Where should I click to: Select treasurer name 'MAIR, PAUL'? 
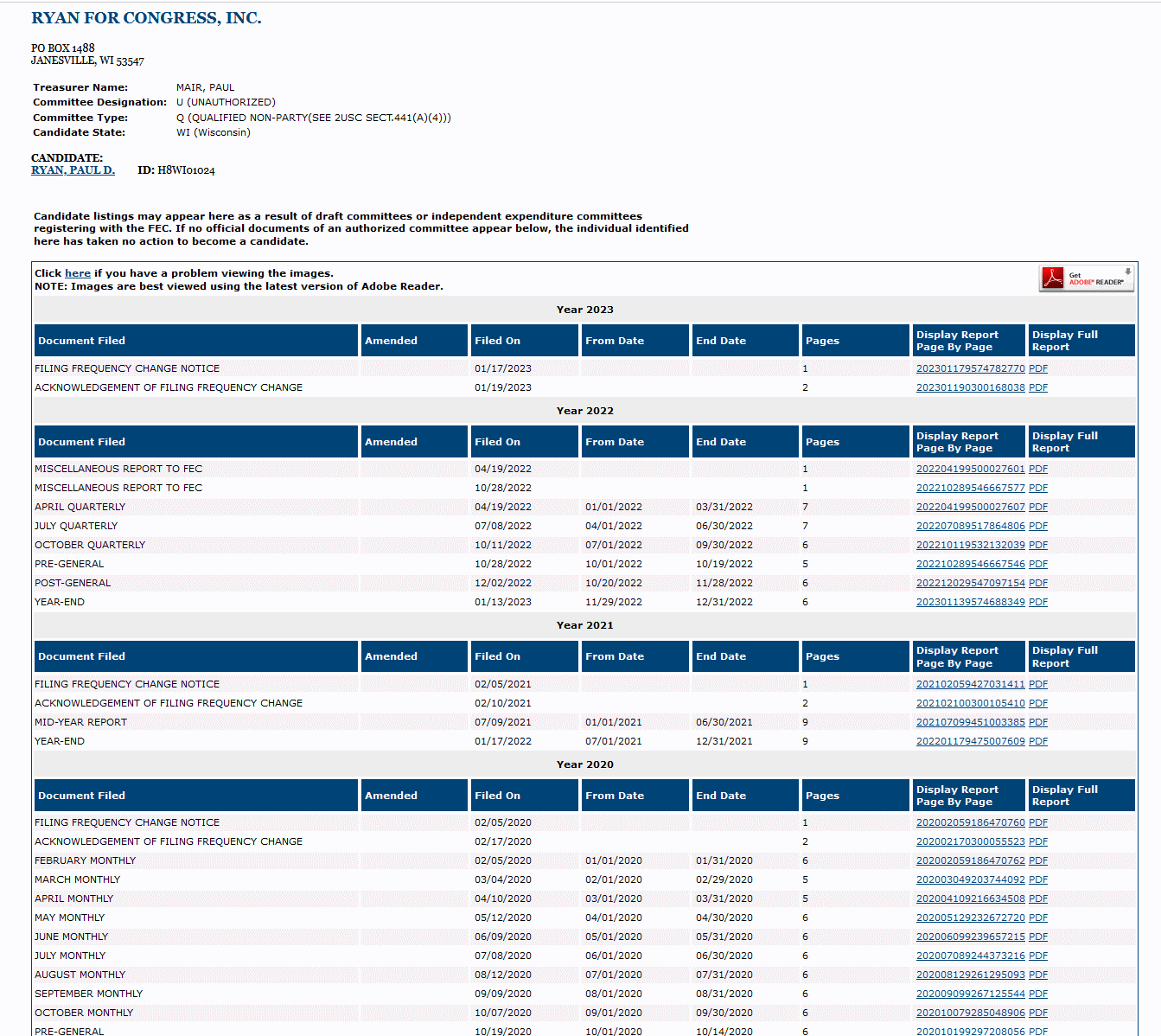coord(206,87)
